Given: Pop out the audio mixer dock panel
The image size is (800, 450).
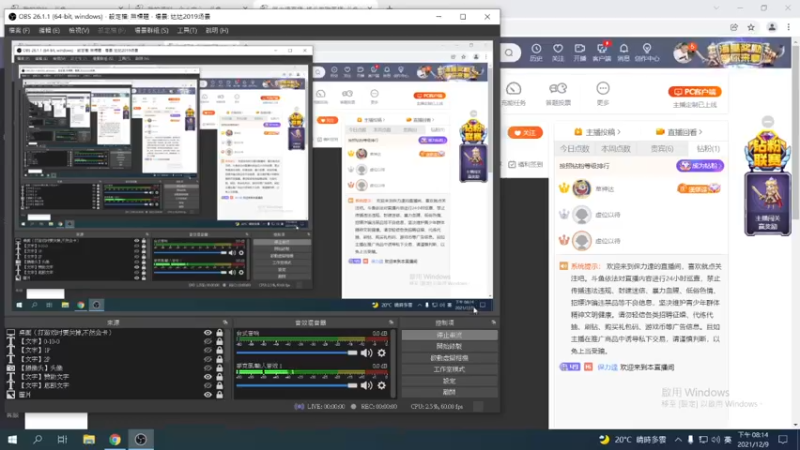Looking at the screenshot, I should 391,322.
